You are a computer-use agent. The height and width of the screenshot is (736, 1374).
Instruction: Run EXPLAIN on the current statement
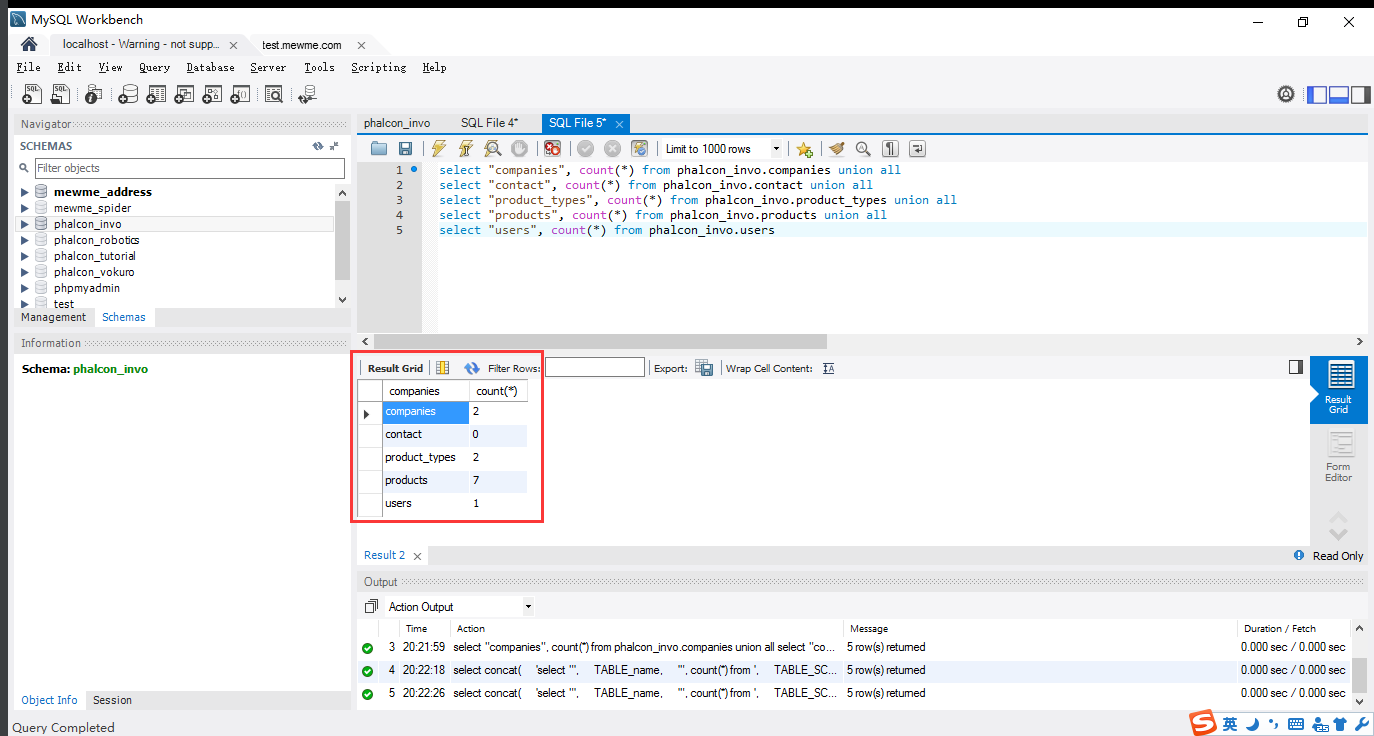[492, 149]
